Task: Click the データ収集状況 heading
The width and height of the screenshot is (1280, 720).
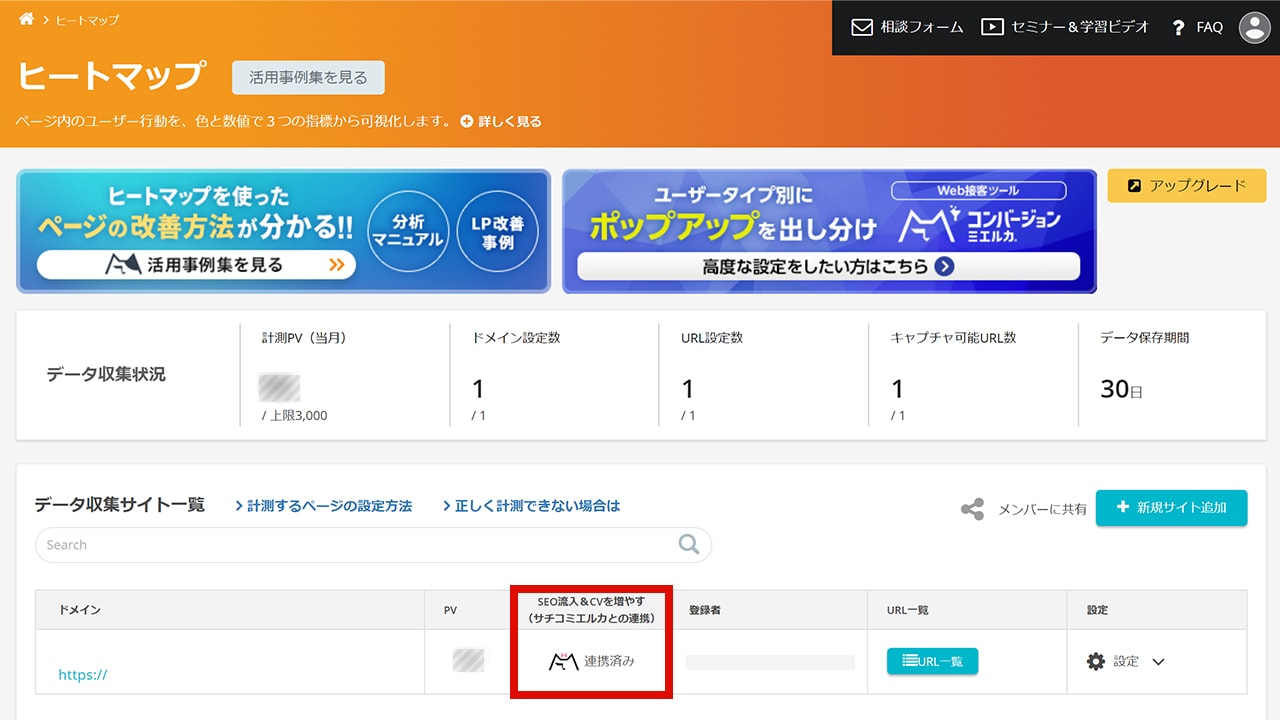Action: 106,375
